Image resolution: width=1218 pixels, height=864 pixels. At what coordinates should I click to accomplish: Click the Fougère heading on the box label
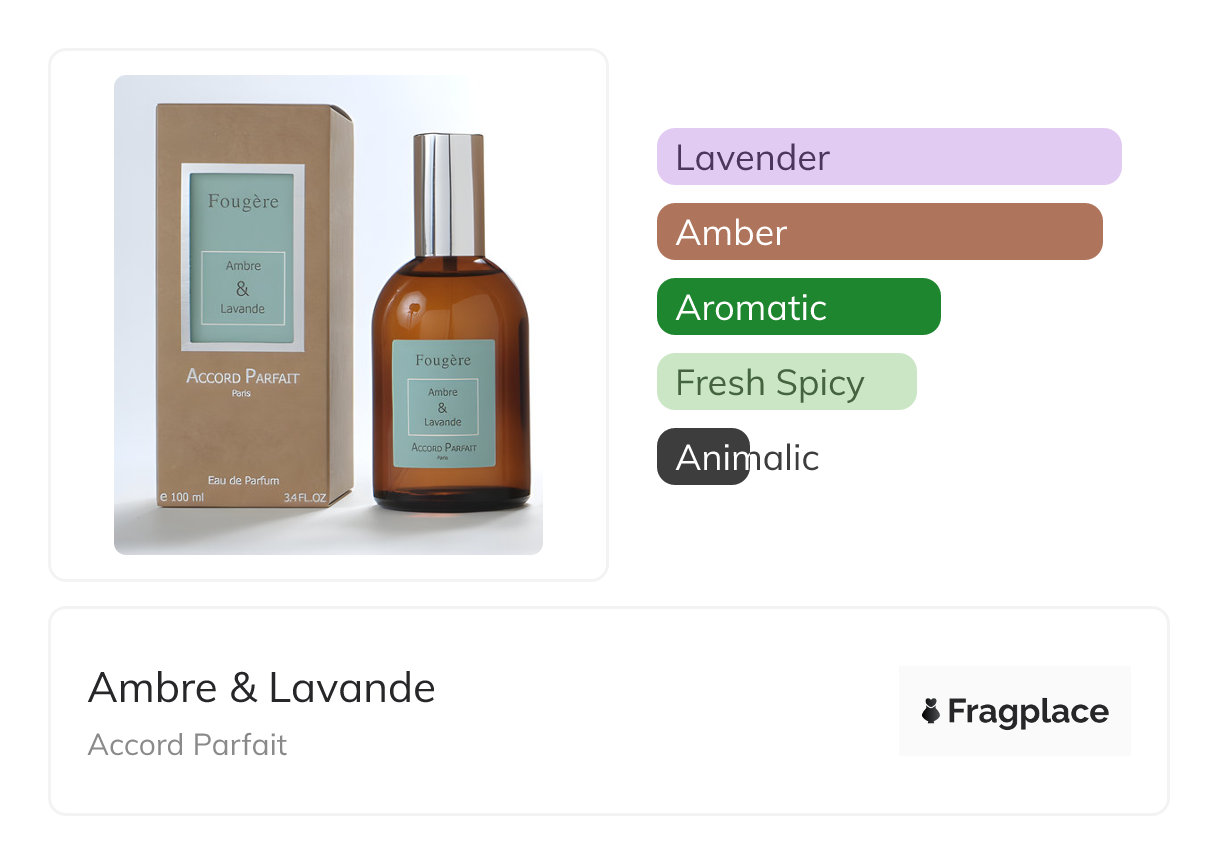coord(243,201)
